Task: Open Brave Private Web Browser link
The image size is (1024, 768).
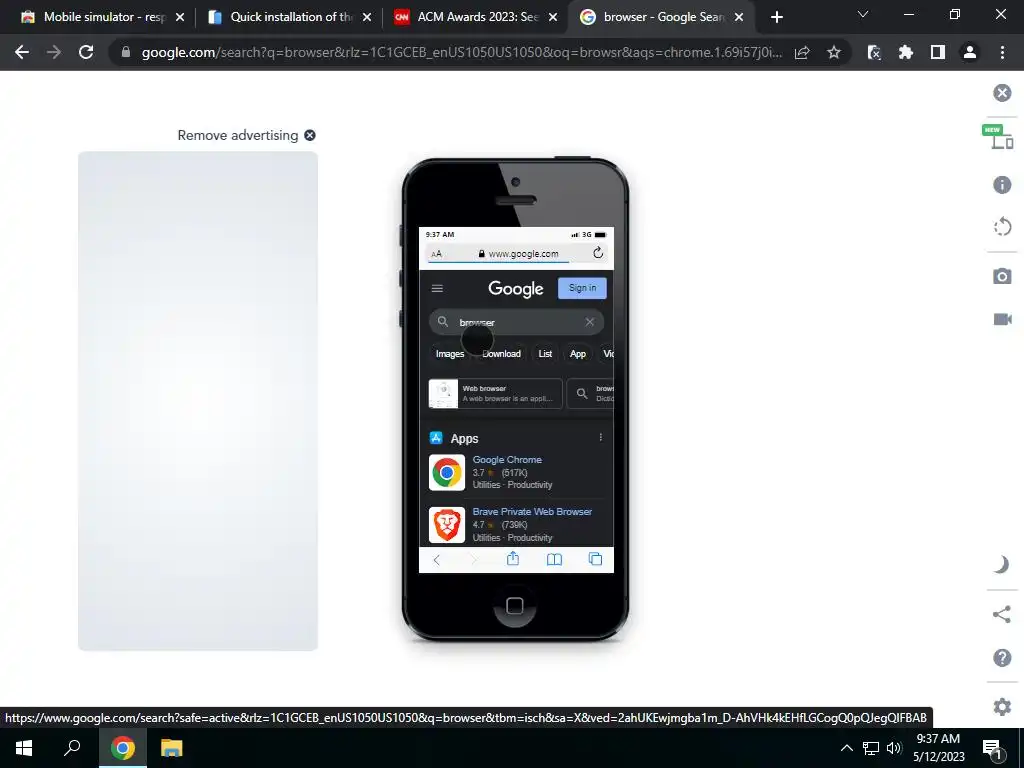Action: 532,511
